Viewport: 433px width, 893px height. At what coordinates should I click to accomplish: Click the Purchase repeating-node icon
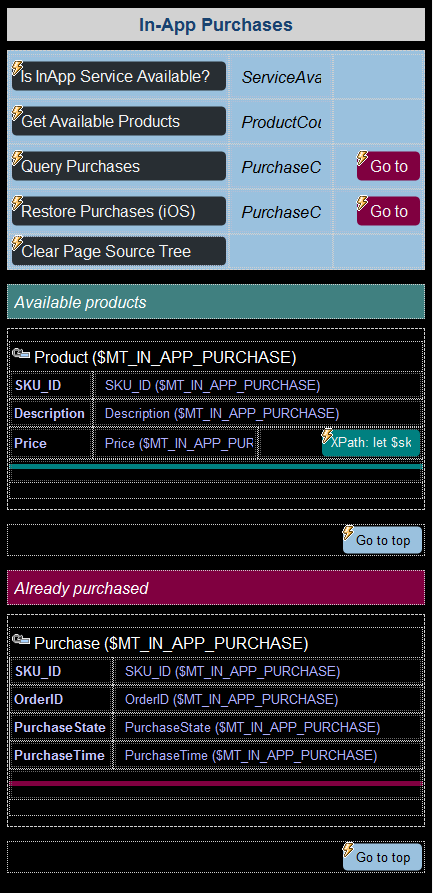click(21, 640)
